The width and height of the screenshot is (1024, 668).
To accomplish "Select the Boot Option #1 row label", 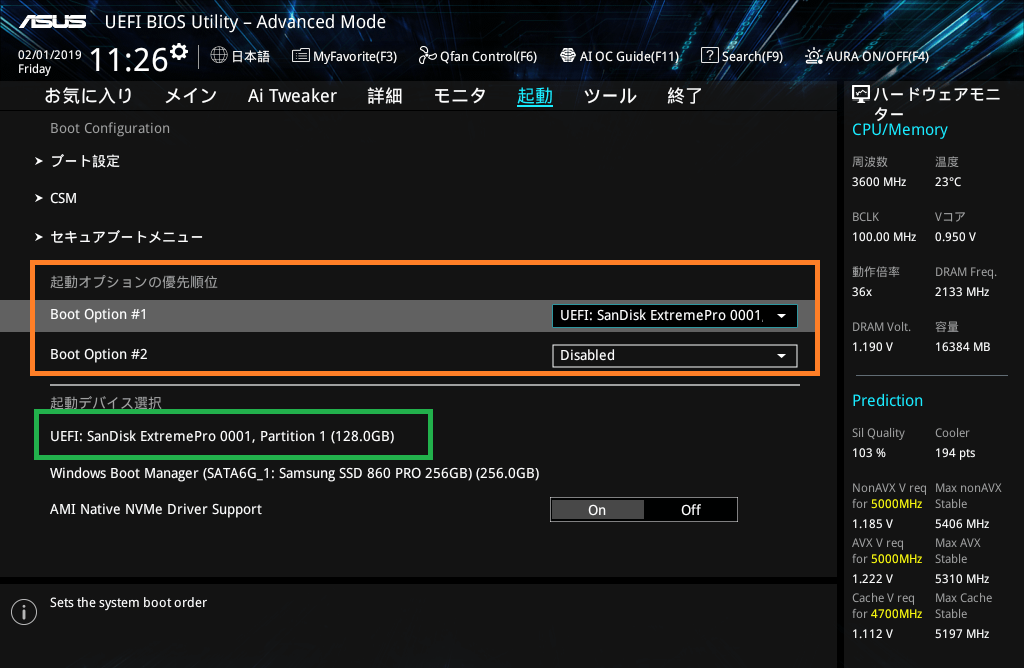I will 99,315.
